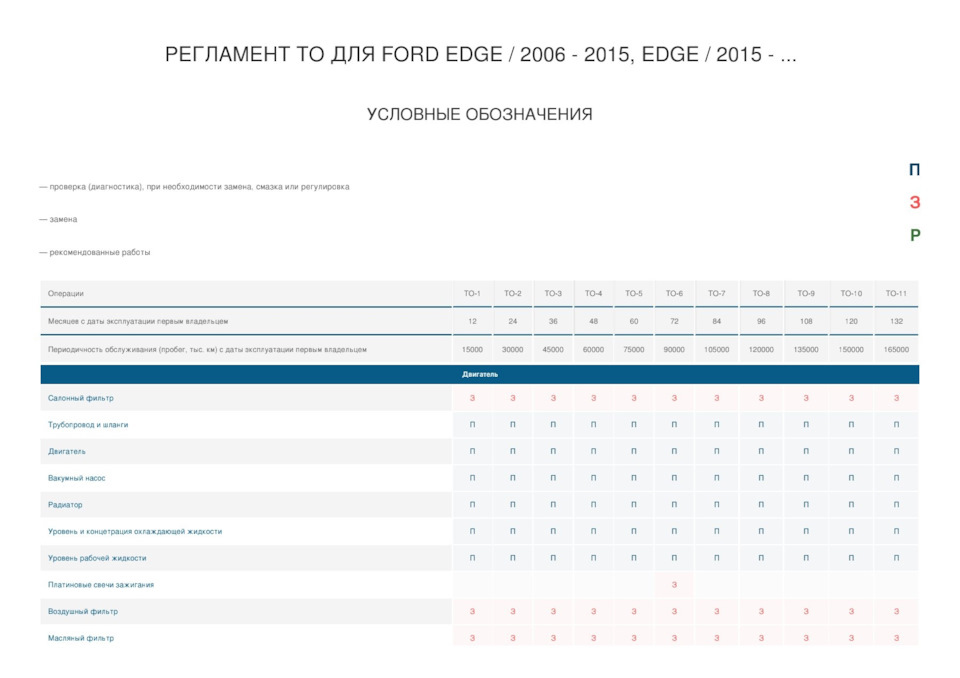Open the Вакумный насос link
This screenshot has width=960, height=678.
tap(77, 478)
